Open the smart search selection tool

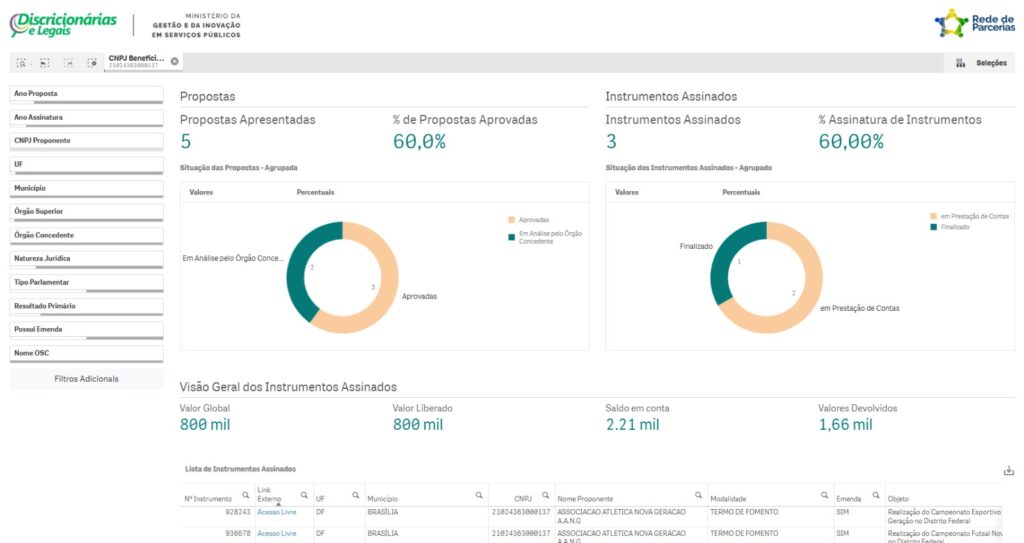tap(21, 63)
